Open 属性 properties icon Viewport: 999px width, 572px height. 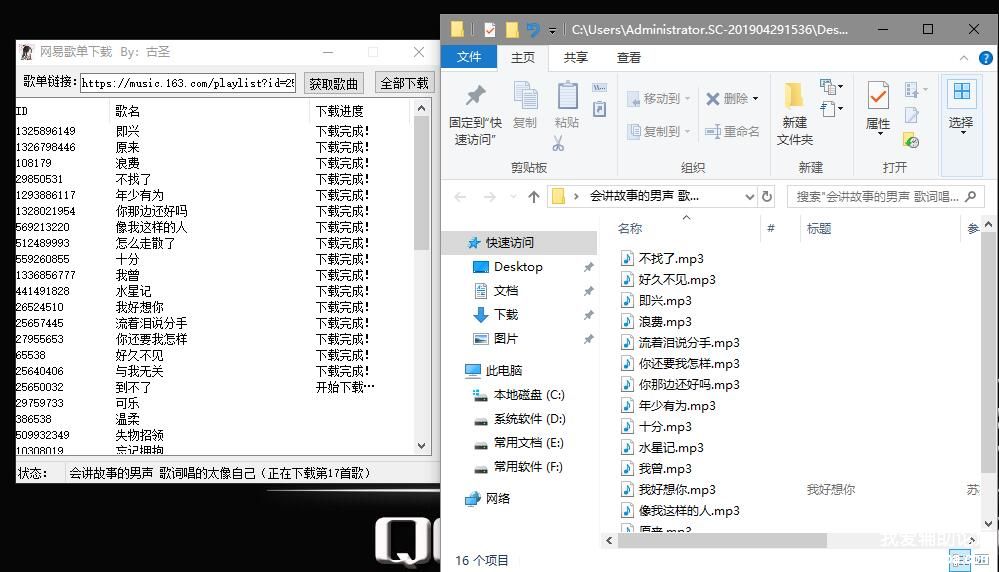[878, 97]
